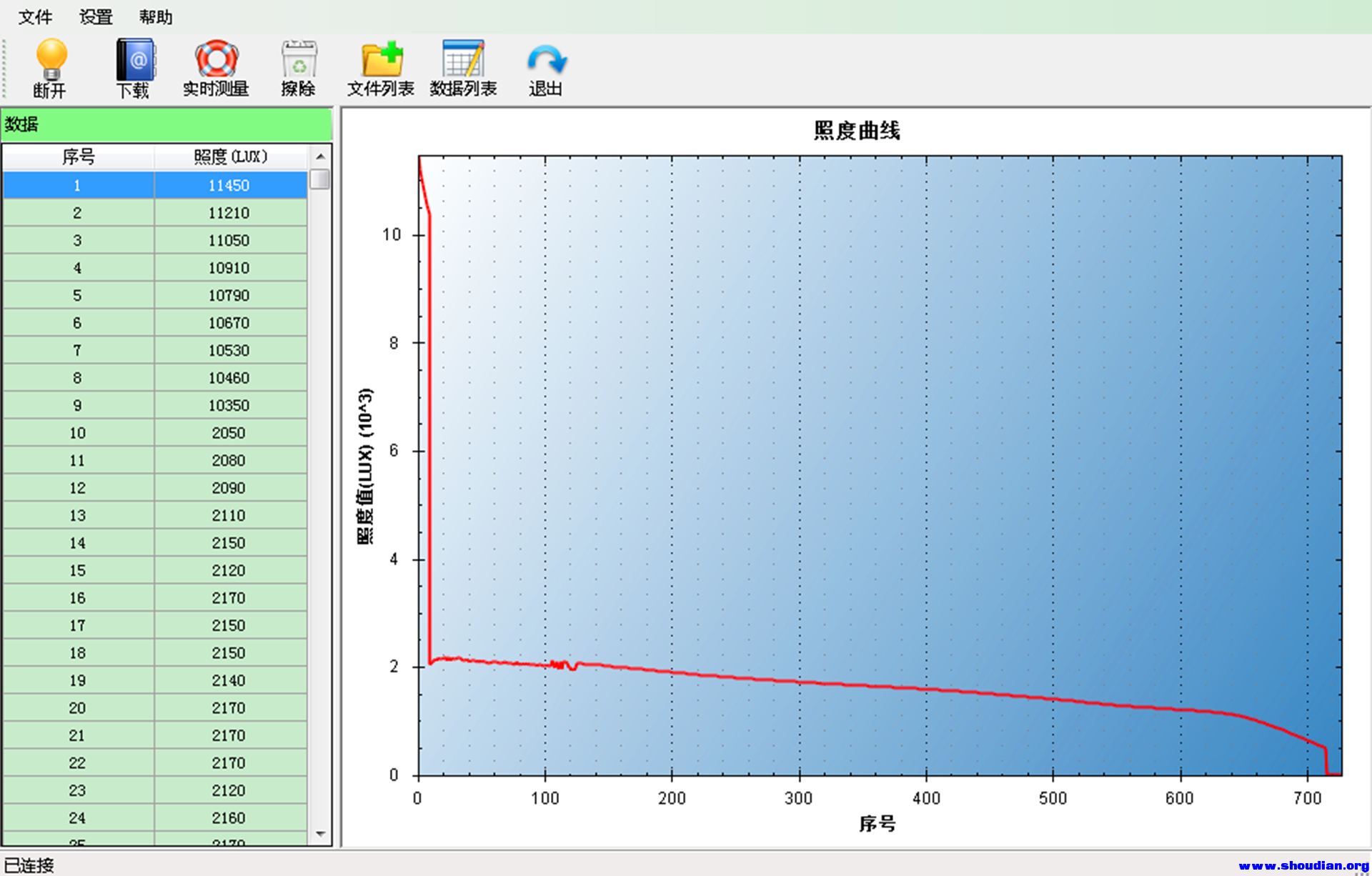The image size is (1372, 876).
Task: Click the 擦除 erase trash icon
Action: [x=298, y=59]
